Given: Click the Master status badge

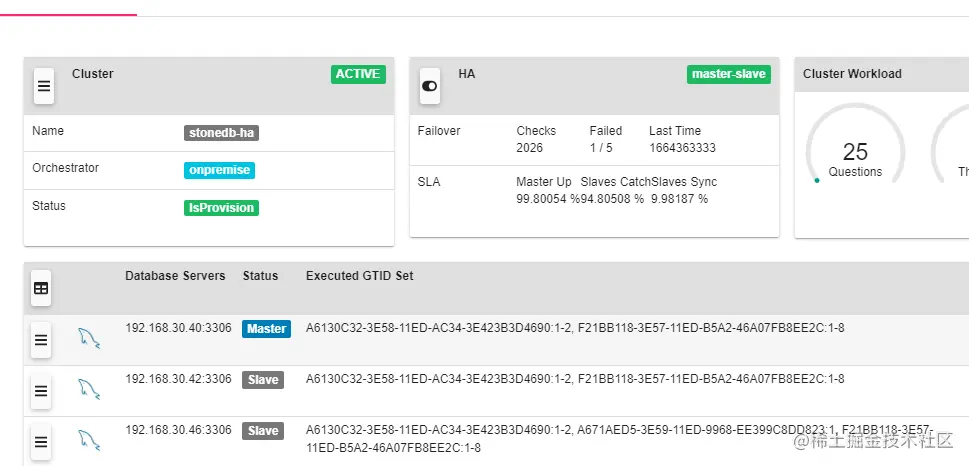Looking at the screenshot, I should tap(266, 329).
